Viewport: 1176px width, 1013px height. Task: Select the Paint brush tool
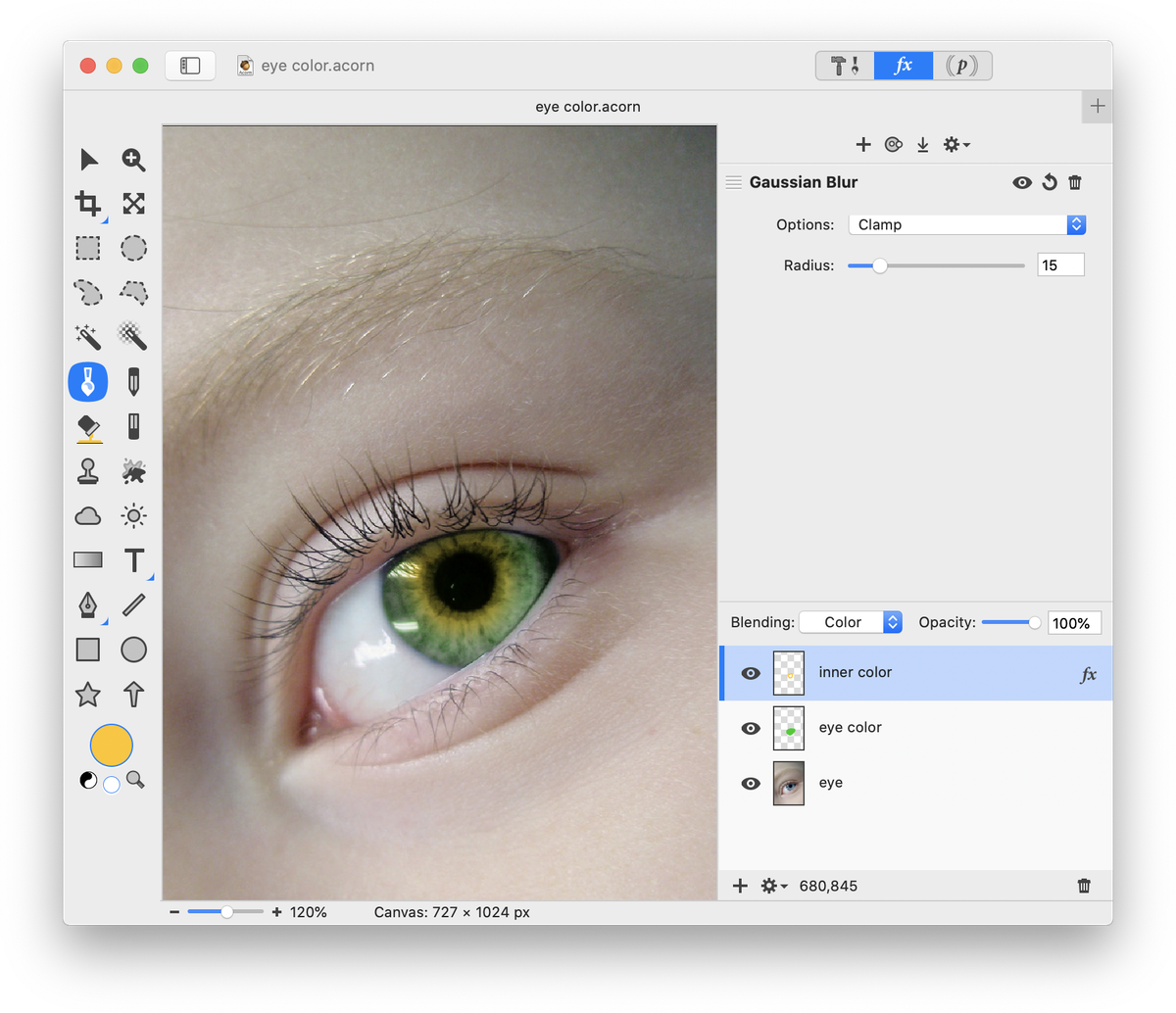88,382
